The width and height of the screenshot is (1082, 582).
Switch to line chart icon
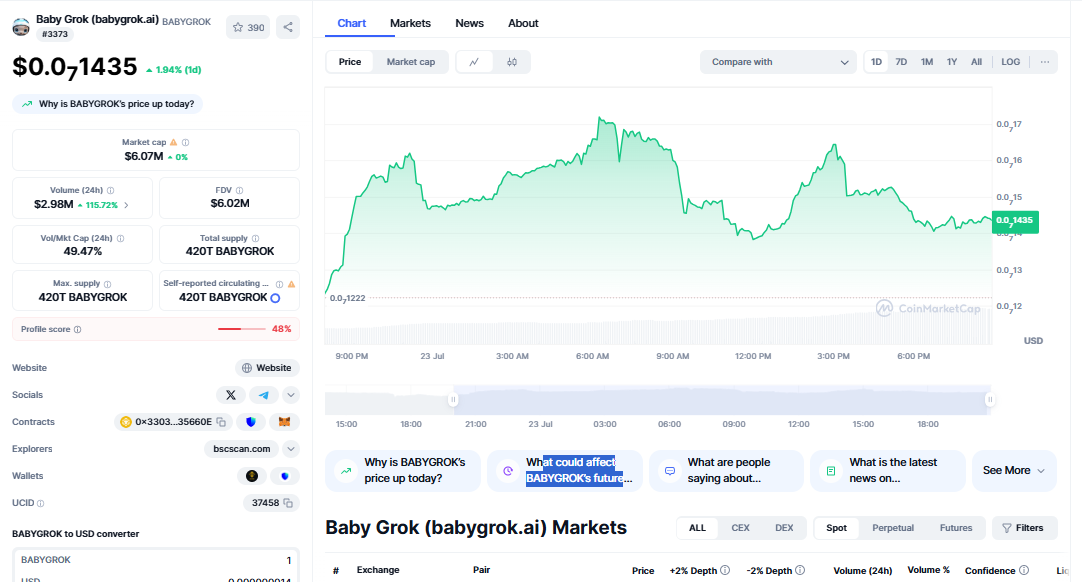(x=474, y=62)
